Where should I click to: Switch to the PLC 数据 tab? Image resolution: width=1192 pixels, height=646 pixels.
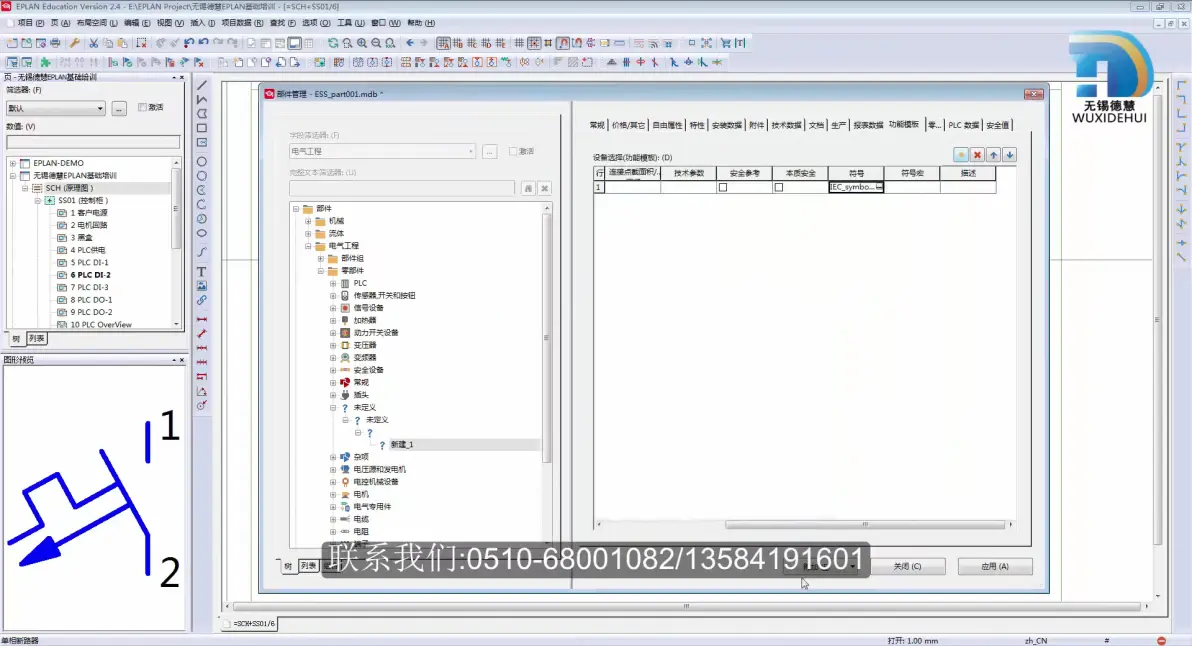tap(963, 125)
